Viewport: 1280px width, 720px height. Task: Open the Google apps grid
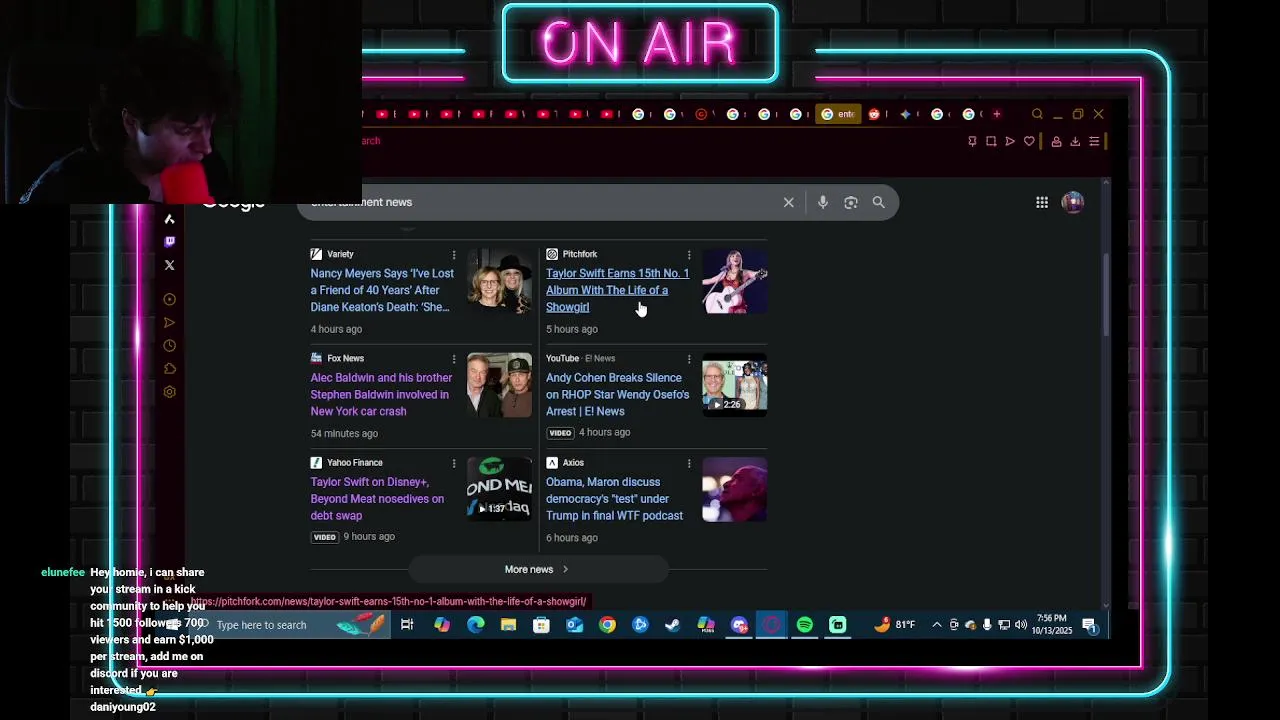click(x=1042, y=202)
